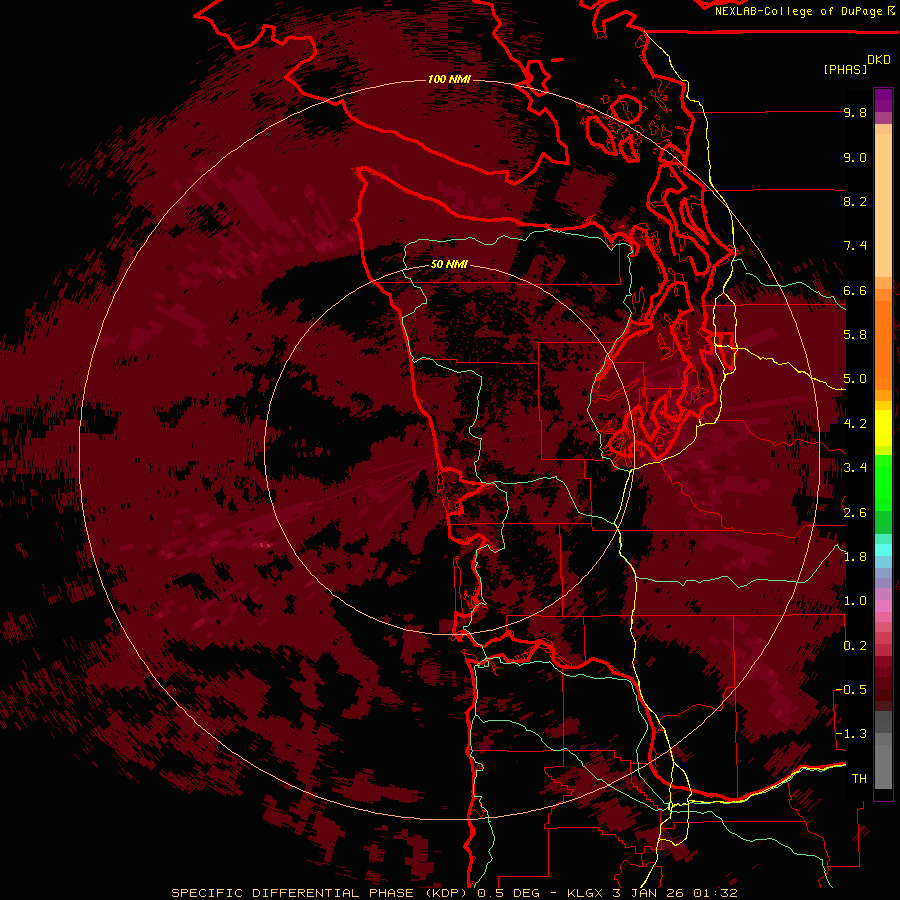Pick the 8.2 scale label
Viewport: 900px width, 900px height.
point(855,202)
